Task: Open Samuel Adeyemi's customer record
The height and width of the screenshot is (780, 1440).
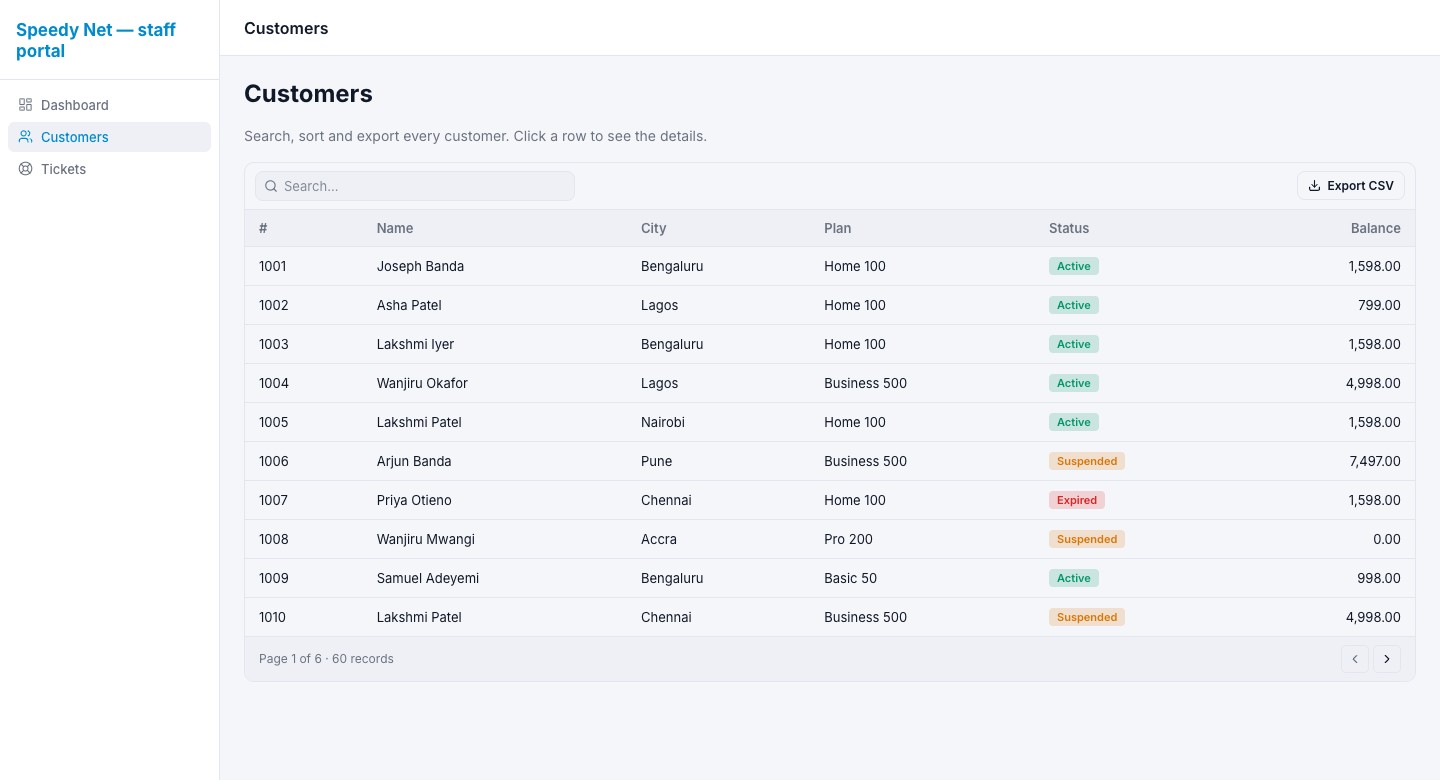Action: click(830, 578)
